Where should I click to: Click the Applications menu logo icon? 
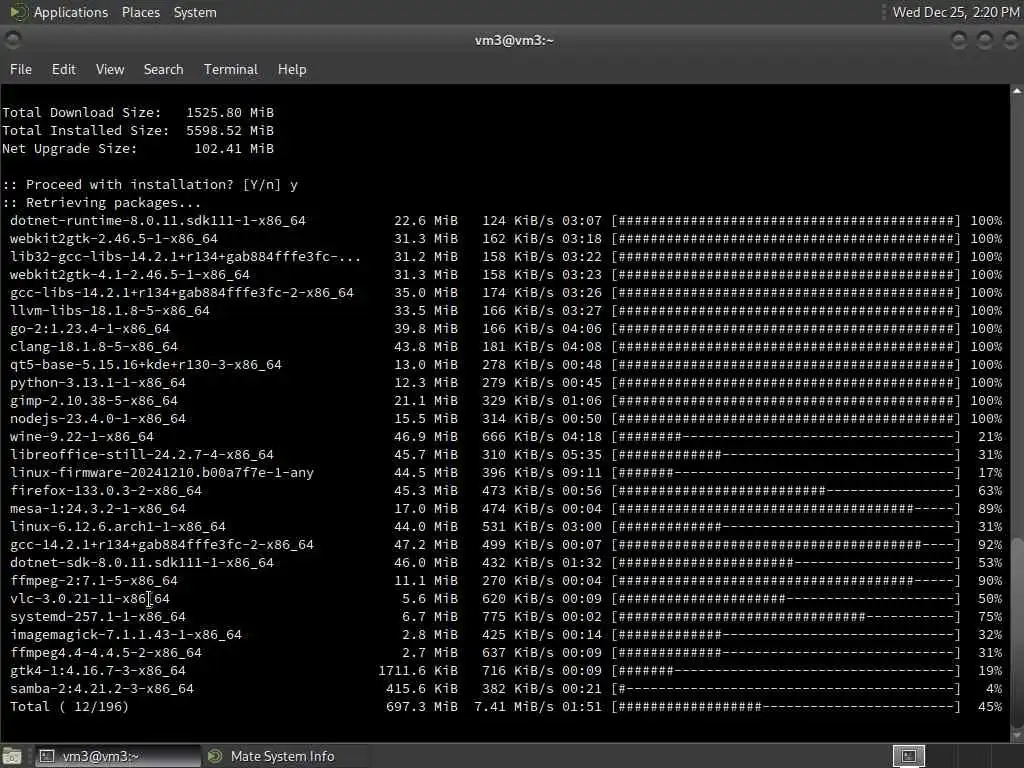pos(18,12)
